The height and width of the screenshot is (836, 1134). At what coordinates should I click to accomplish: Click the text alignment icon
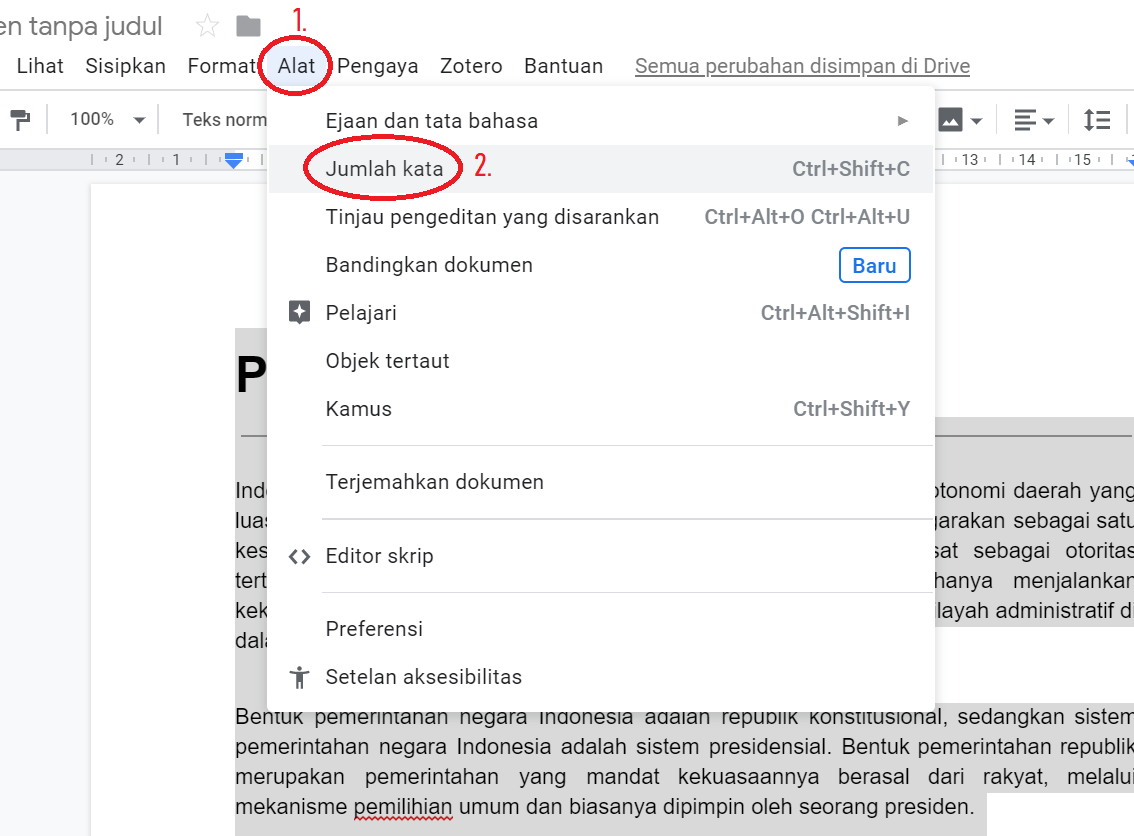point(1025,121)
